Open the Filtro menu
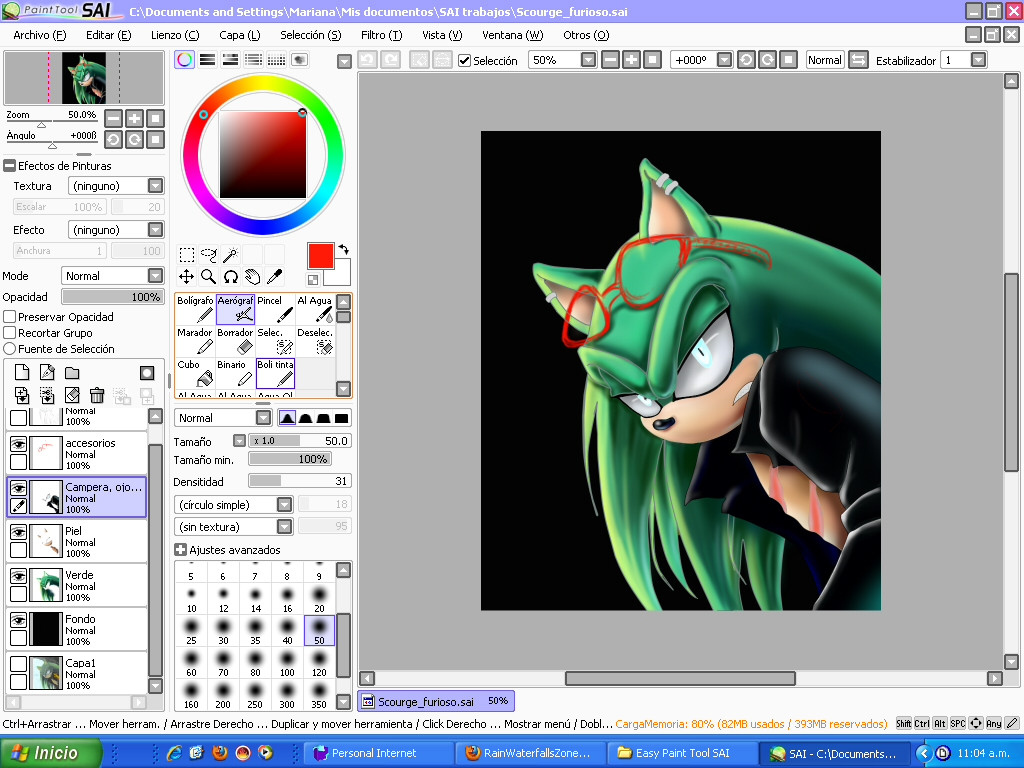The height and width of the screenshot is (768, 1024). pyautogui.click(x=381, y=35)
